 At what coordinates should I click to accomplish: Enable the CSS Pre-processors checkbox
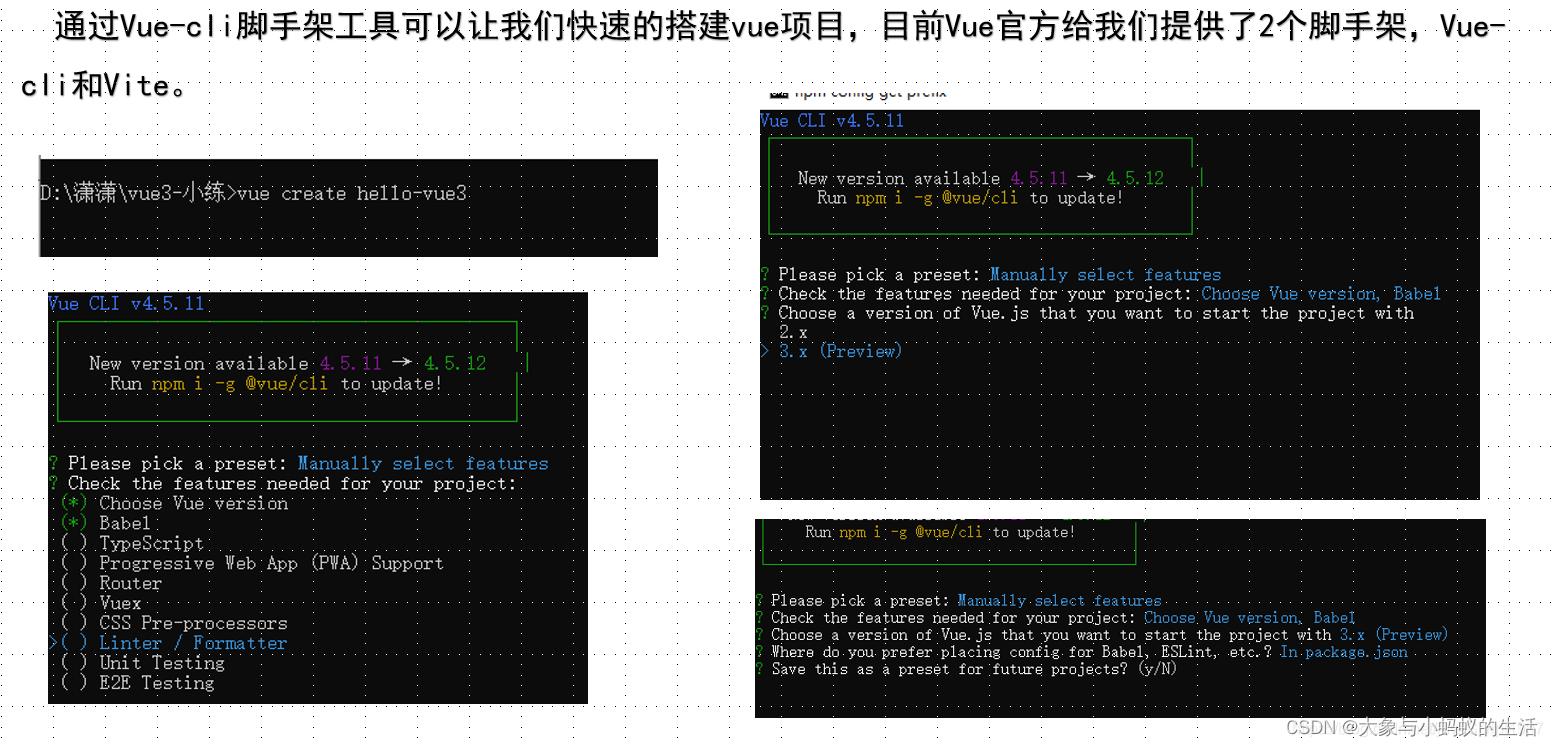74,623
